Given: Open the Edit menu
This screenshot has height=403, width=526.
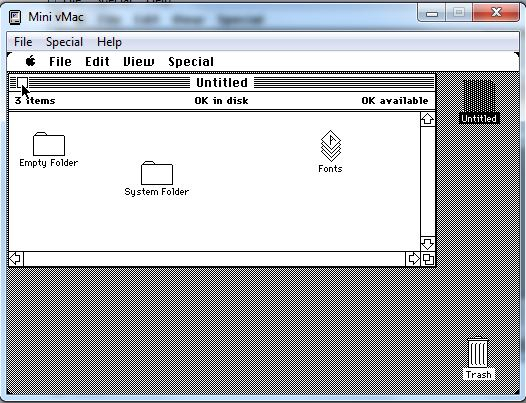Looking at the screenshot, I should (x=97, y=62).
